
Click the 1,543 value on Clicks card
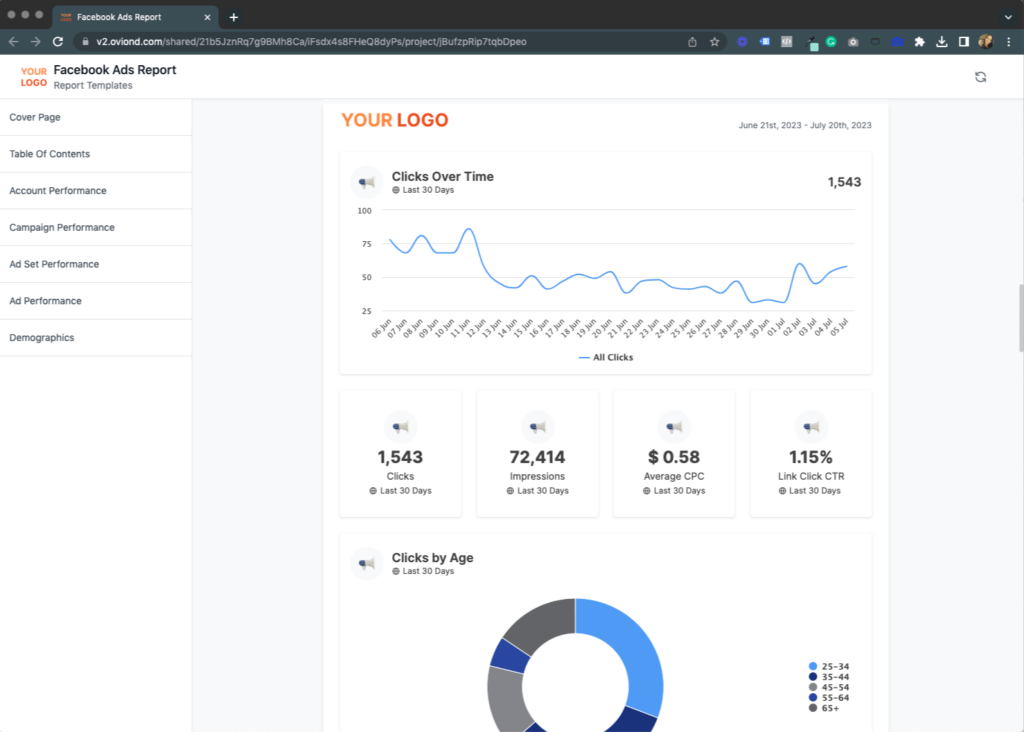click(400, 457)
